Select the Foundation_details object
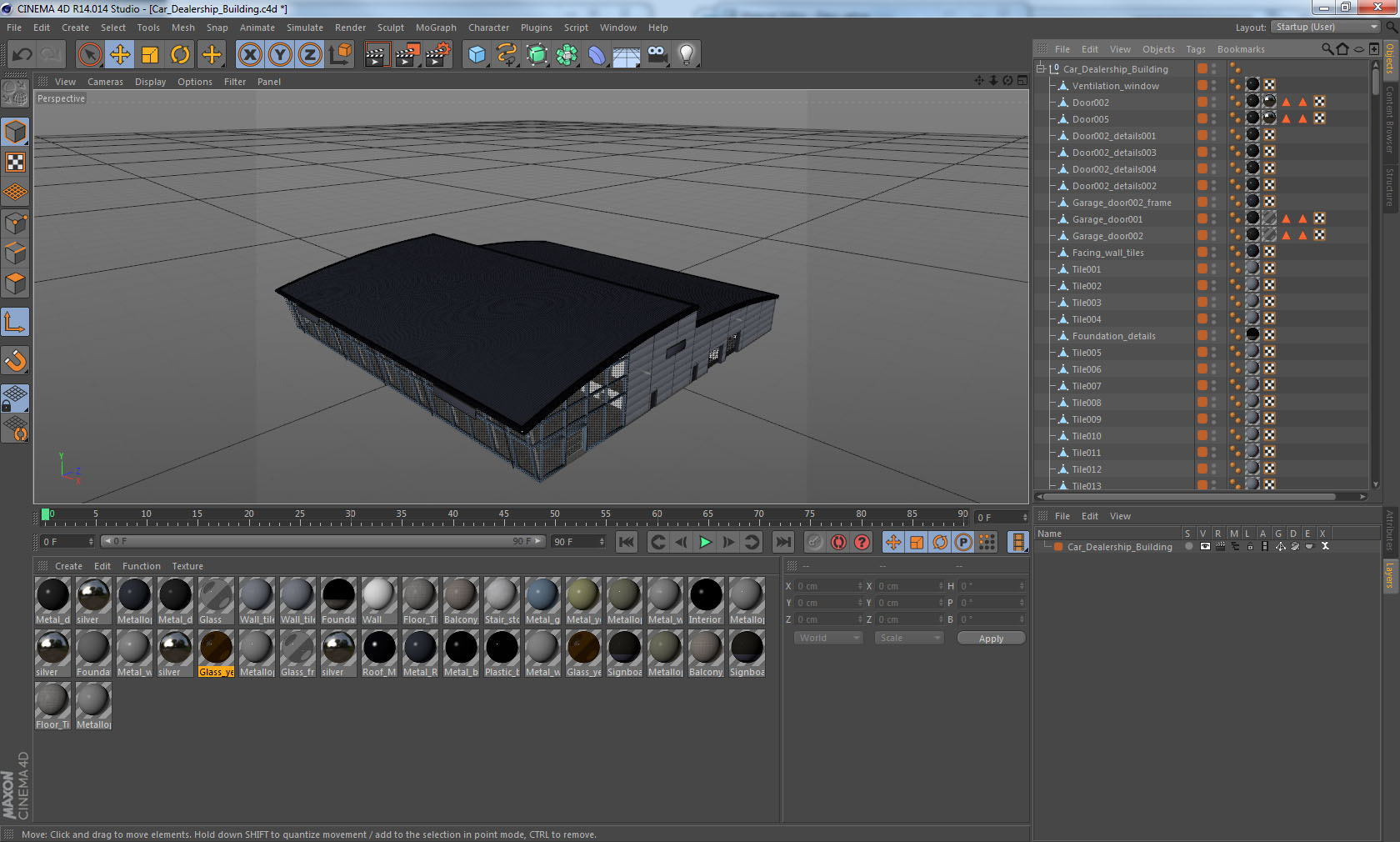Viewport: 1400px width, 842px height. coord(1113,336)
